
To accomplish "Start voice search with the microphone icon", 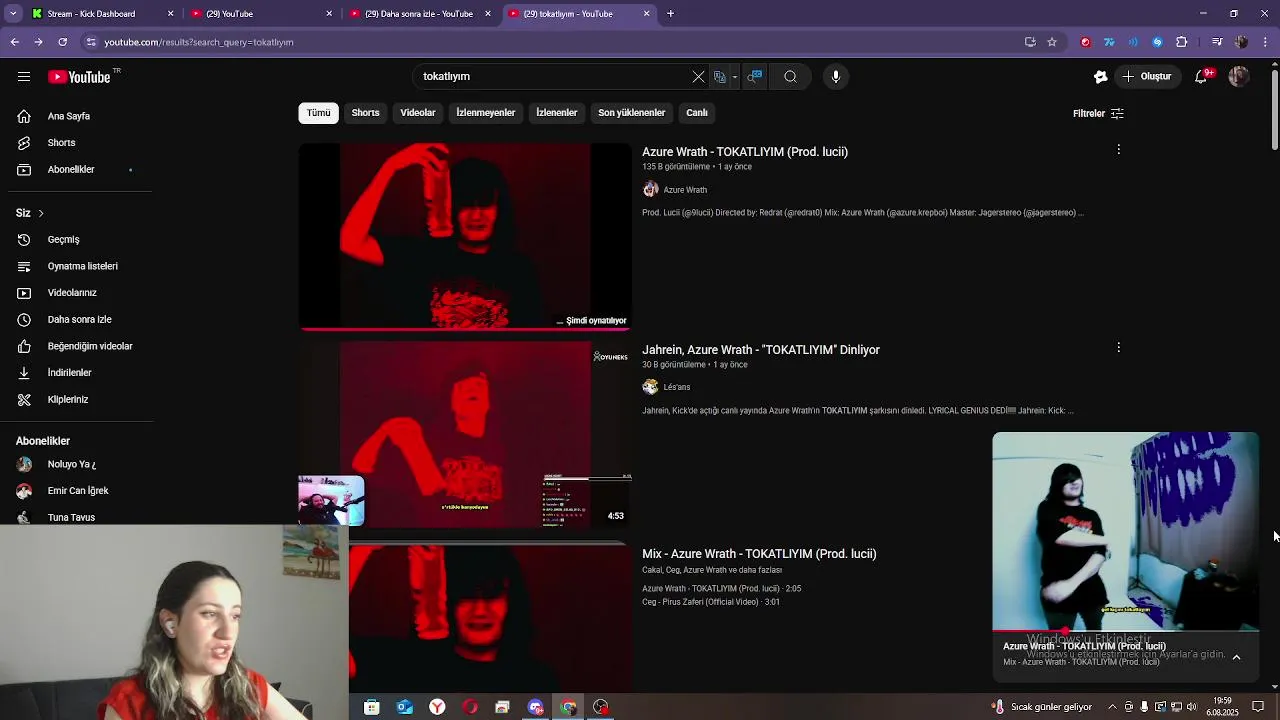I will [x=836, y=76].
